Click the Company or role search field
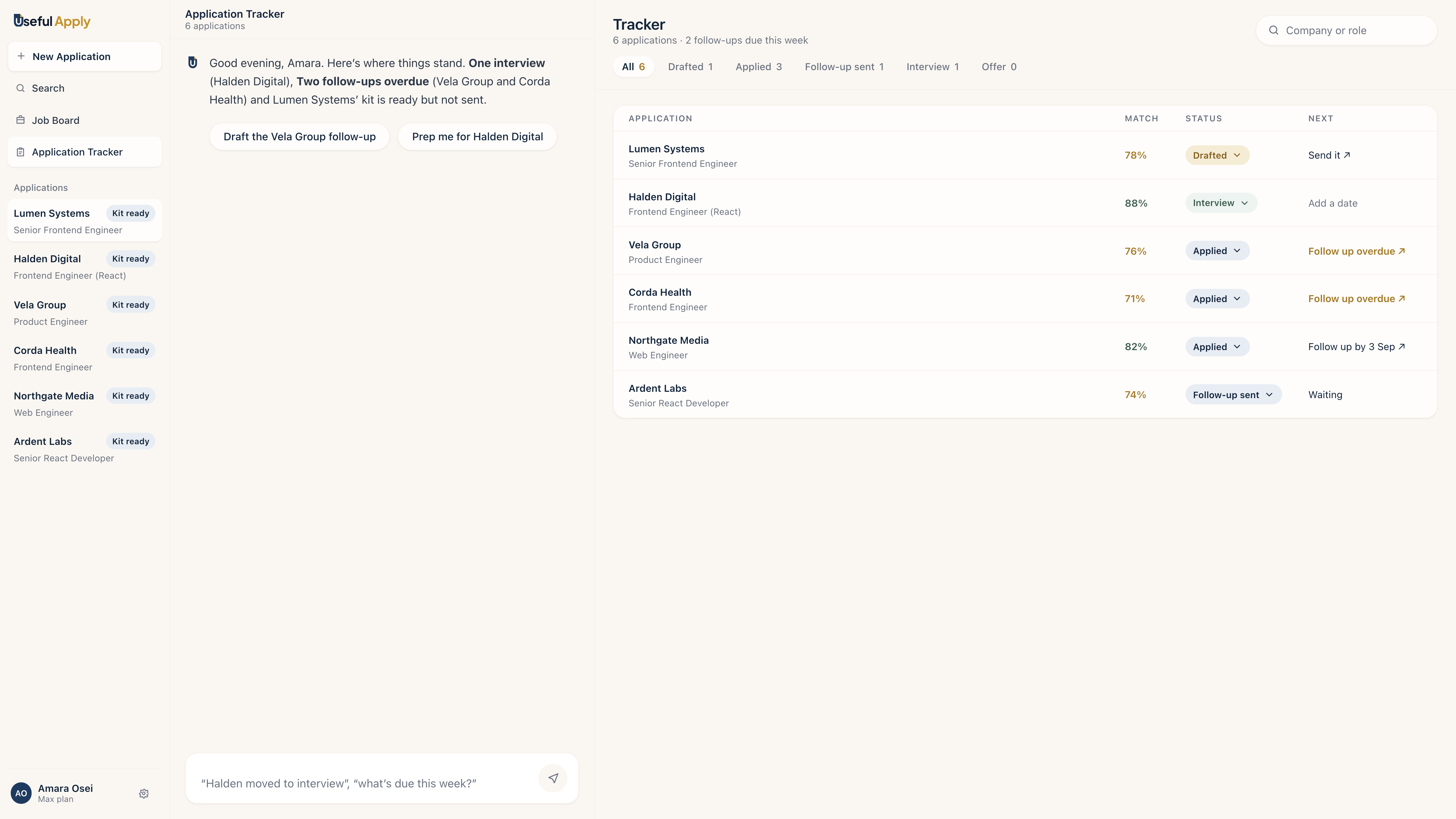 pyautogui.click(x=1346, y=31)
